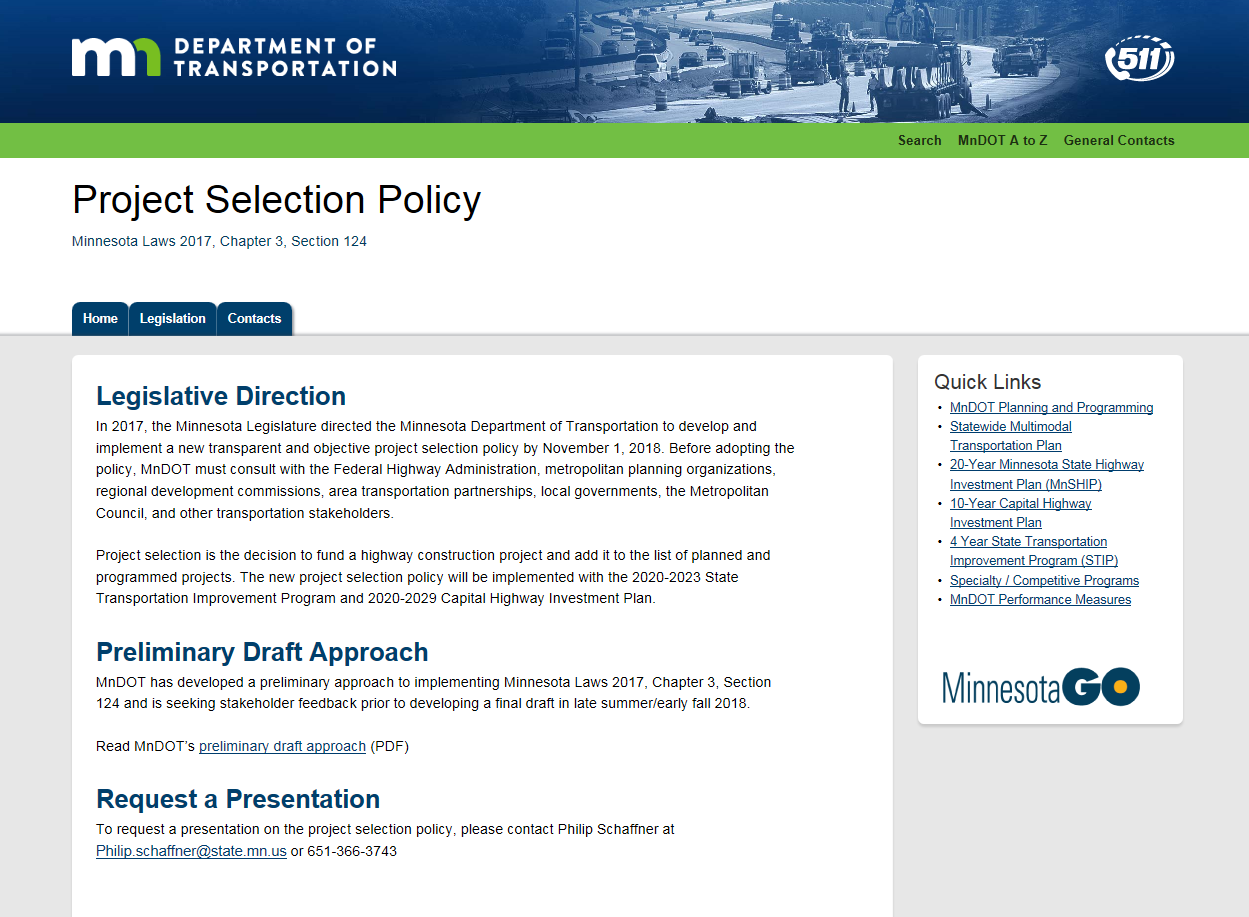Click the Project Selection Policy page title

coord(276,200)
